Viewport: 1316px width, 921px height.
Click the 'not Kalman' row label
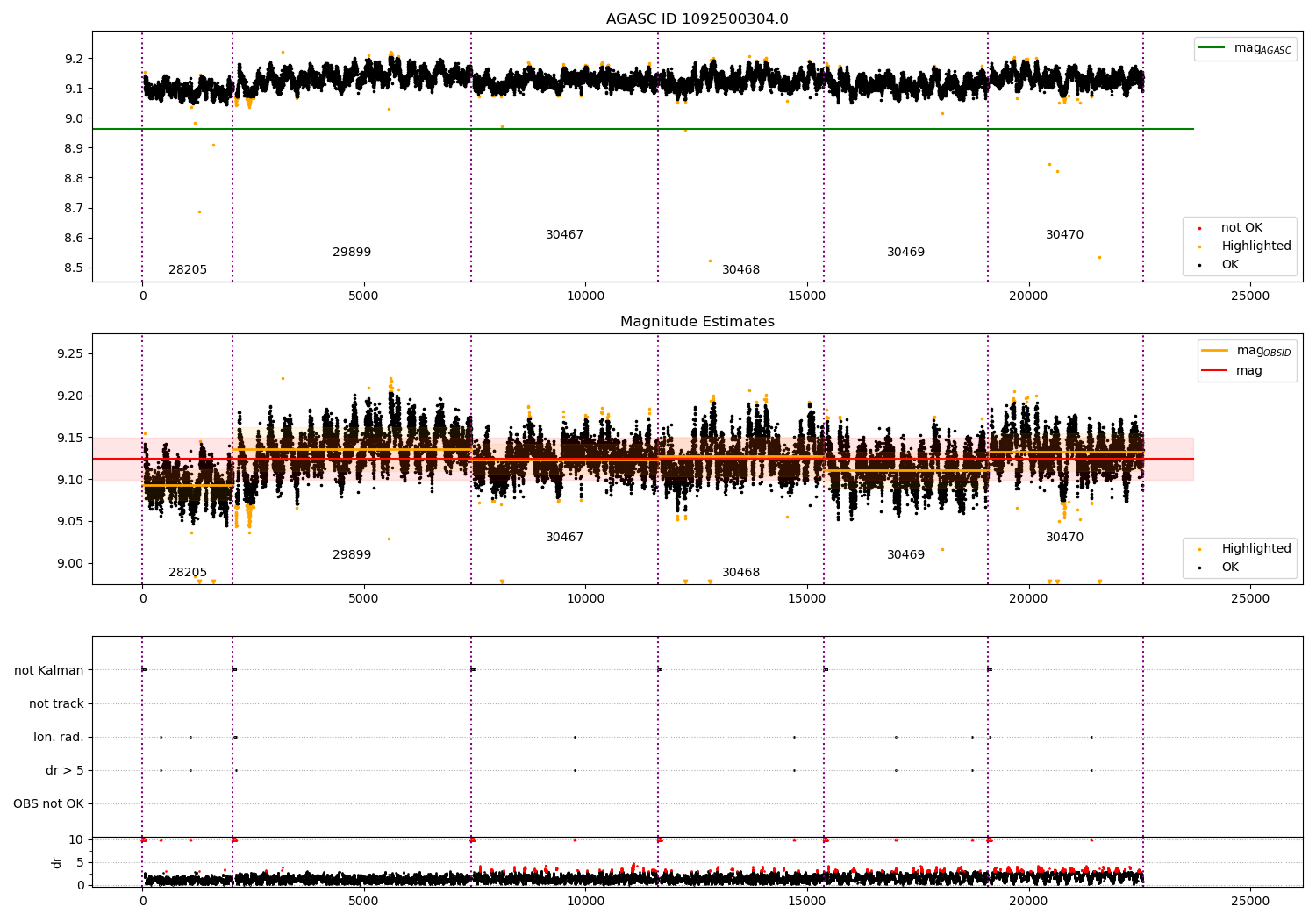[x=49, y=671]
